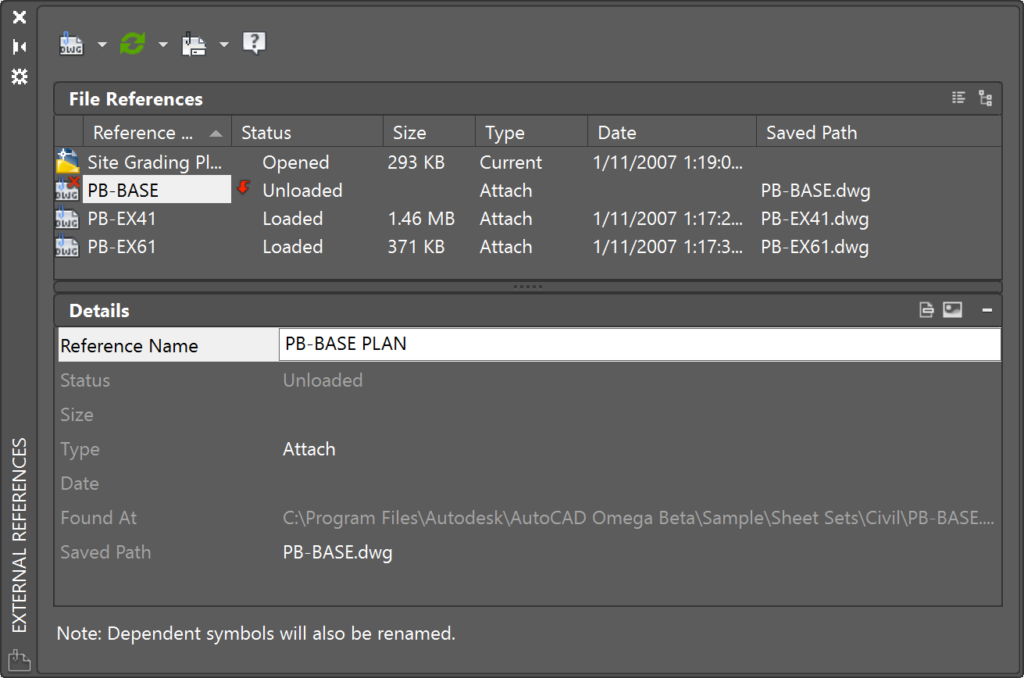Viewport: 1024px width, 678px height.
Task: Select the Attach DWG tool
Action: click(71, 43)
